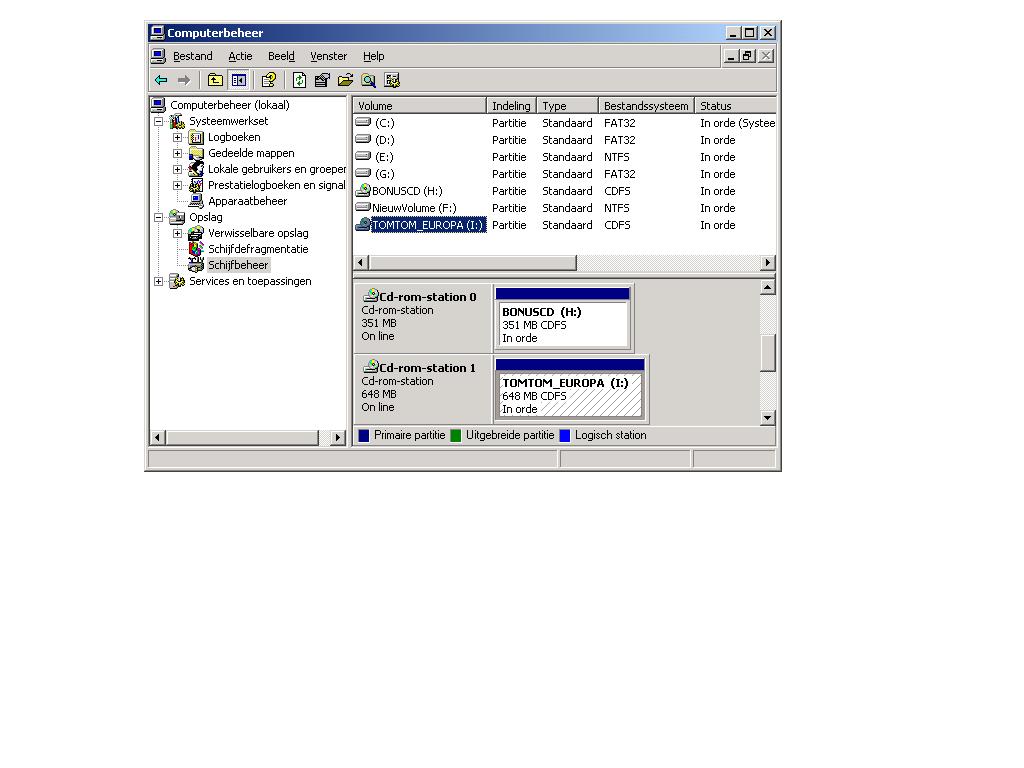1024x768 pixels.
Task: Click the drive icon for volume (G:)
Action: pos(363,173)
